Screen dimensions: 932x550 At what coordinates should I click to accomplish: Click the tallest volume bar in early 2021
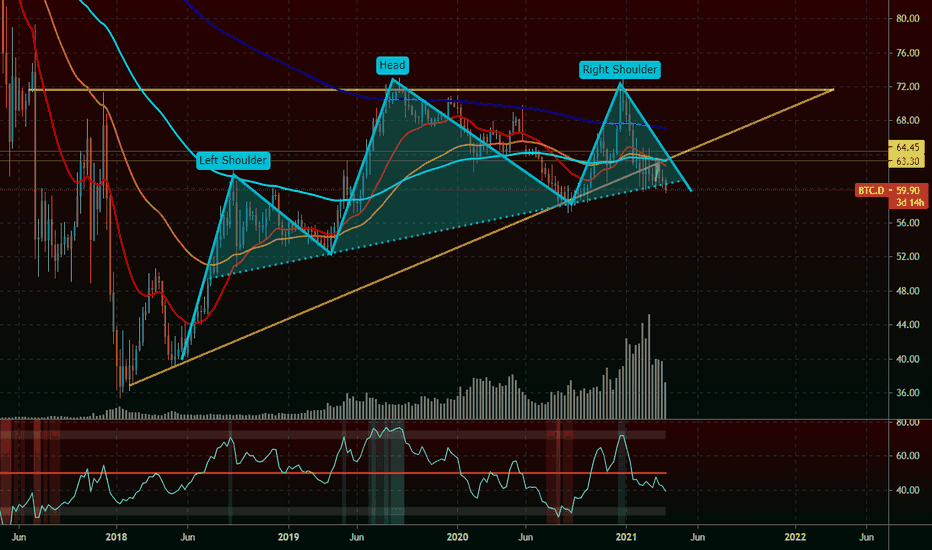pyautogui.click(x=649, y=366)
